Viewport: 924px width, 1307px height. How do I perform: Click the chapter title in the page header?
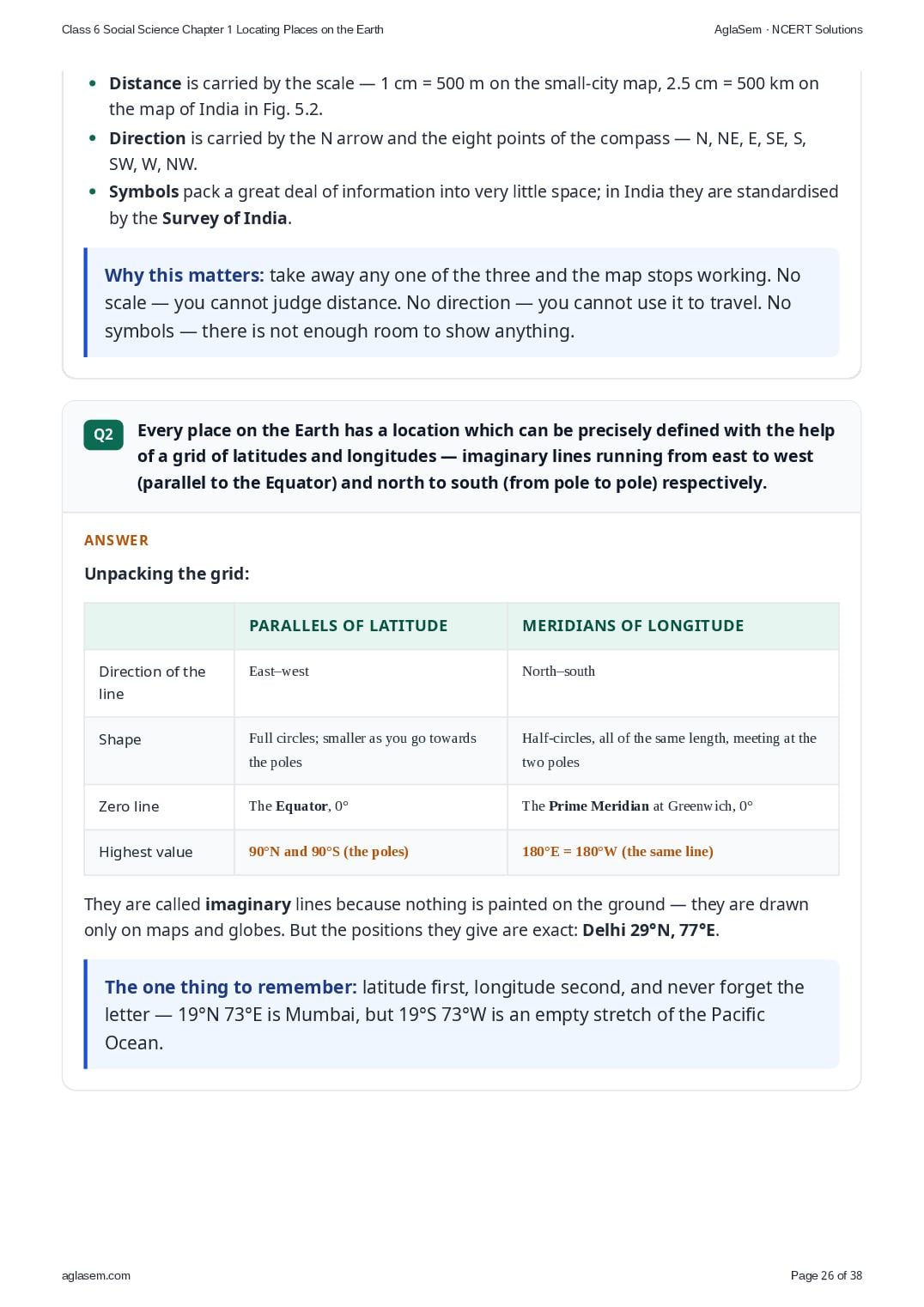point(222,29)
